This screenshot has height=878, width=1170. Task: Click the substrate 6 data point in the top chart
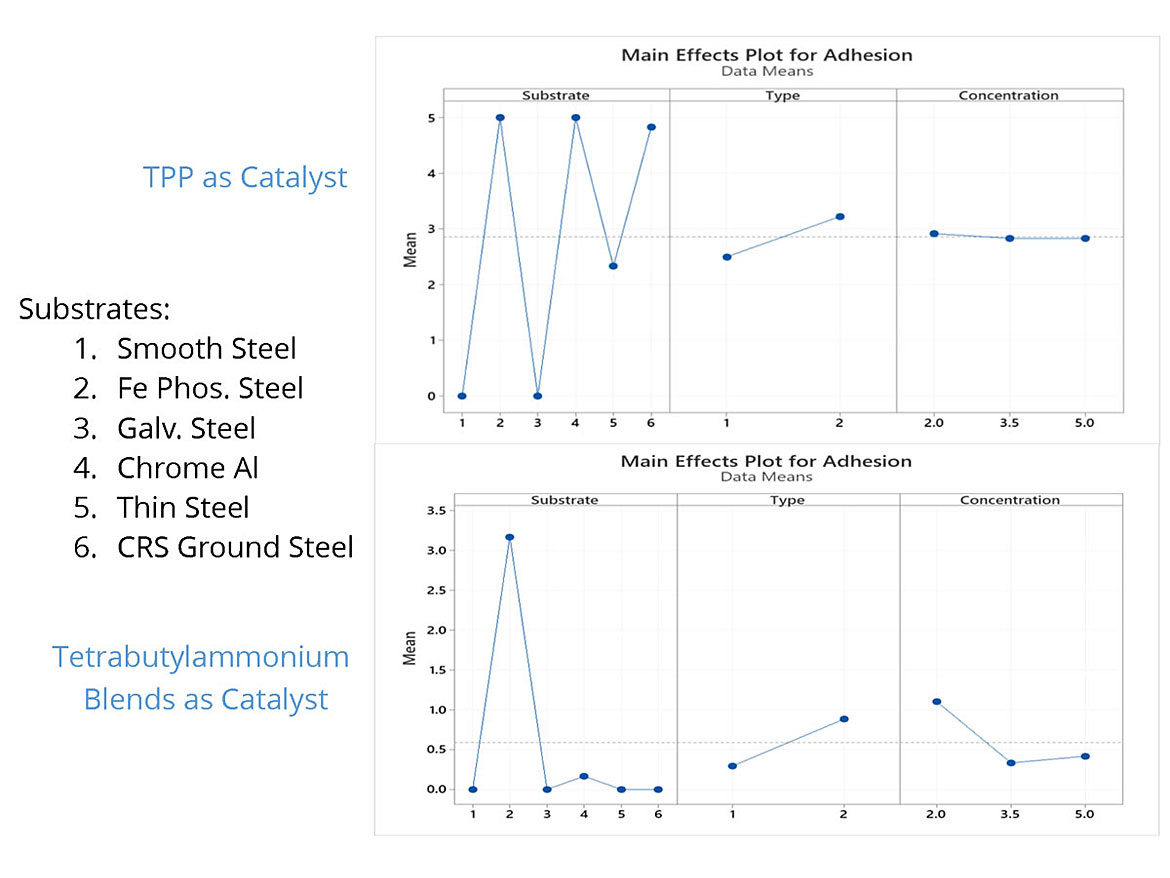pyautogui.click(x=651, y=127)
